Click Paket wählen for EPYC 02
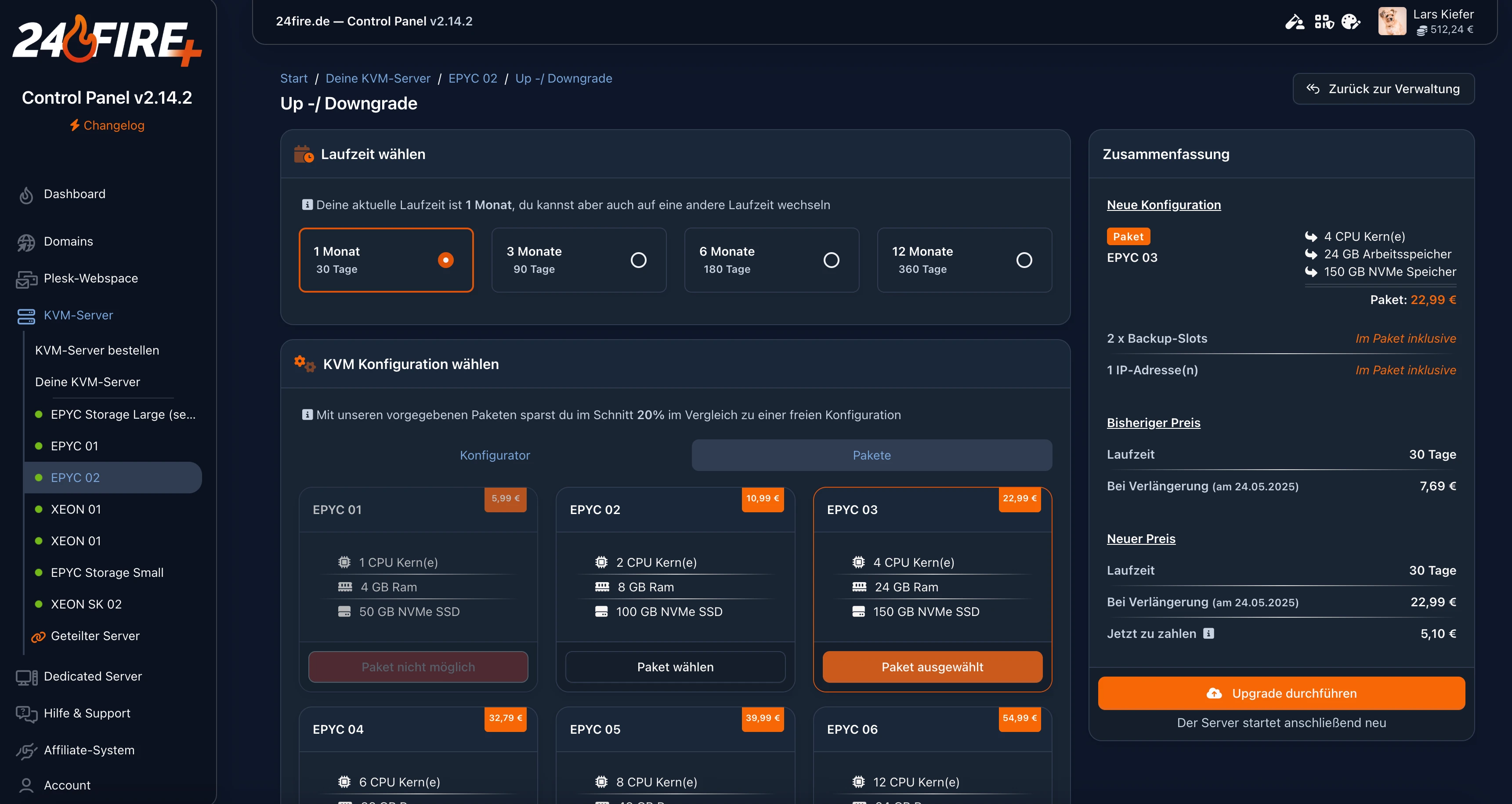Image resolution: width=1512 pixels, height=804 pixels. (x=675, y=666)
